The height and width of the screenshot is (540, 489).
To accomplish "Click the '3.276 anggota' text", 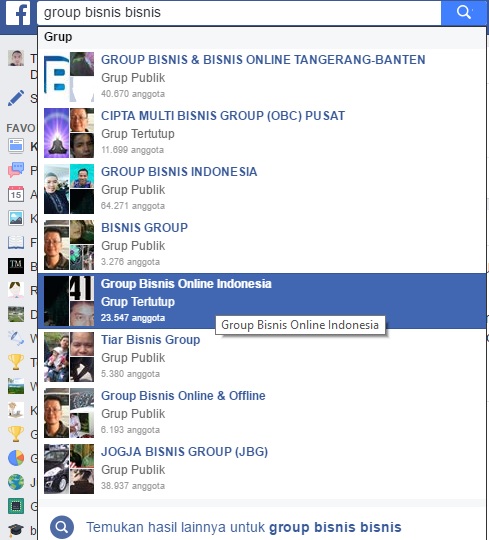I will 131,262.
